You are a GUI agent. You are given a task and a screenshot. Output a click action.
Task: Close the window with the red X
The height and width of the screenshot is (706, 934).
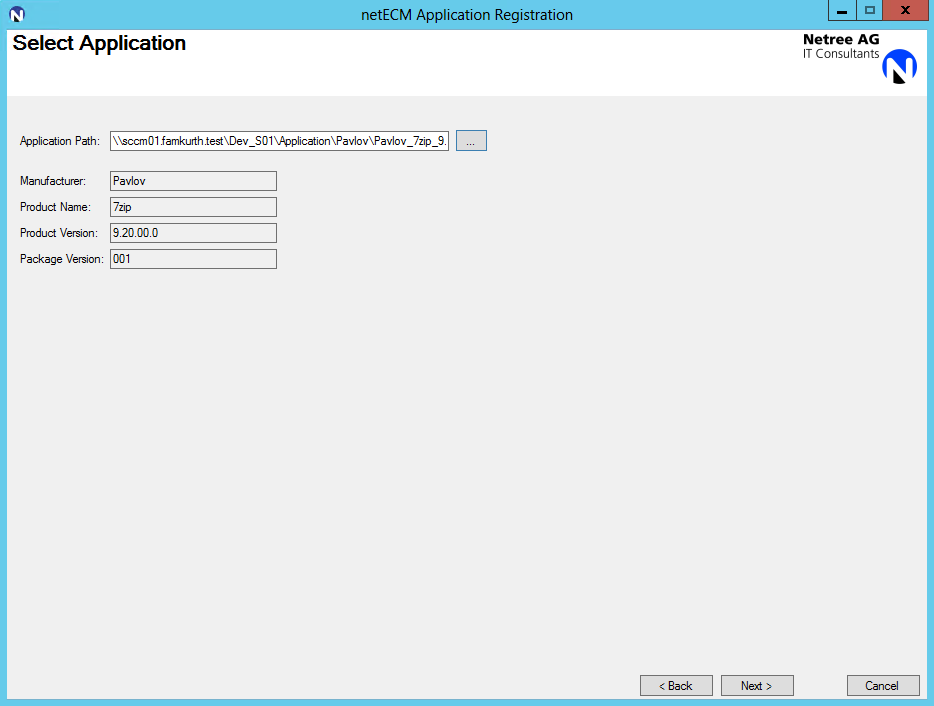905,11
